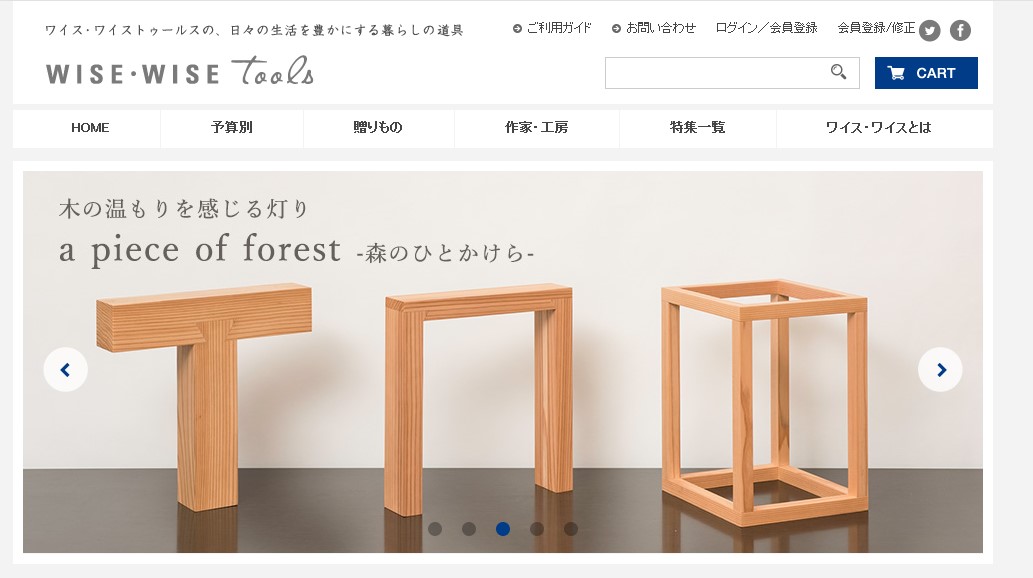Select the fifth carousel dot
The height and width of the screenshot is (578, 1033).
point(571,529)
